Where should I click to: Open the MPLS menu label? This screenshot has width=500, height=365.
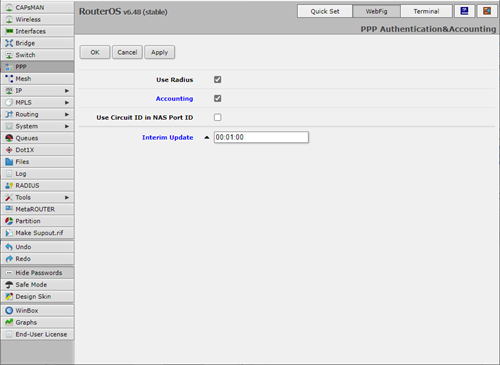click(23, 102)
